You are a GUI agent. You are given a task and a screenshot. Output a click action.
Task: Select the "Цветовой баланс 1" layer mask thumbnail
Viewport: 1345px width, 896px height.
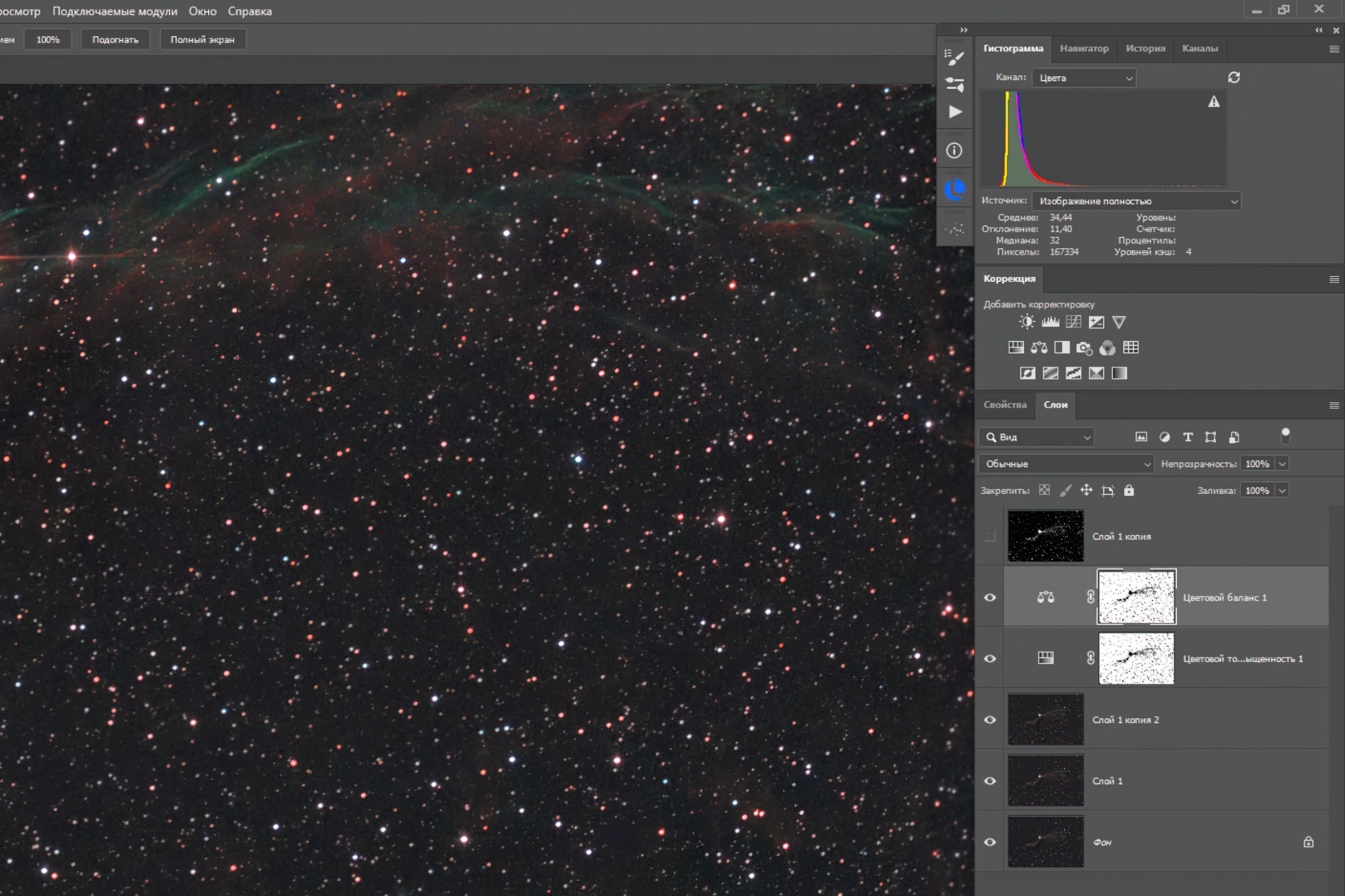click(x=1136, y=597)
